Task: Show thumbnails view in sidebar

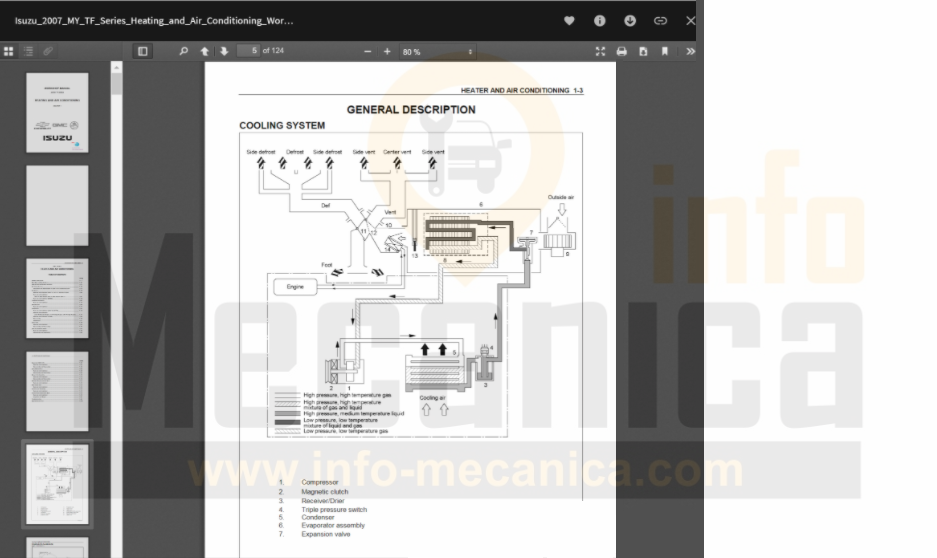Action: coord(8,51)
